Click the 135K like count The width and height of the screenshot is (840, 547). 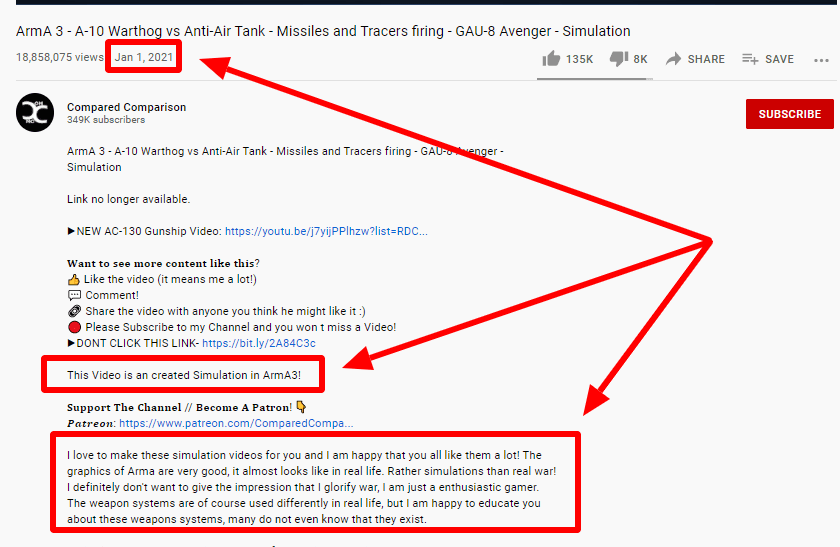579,59
